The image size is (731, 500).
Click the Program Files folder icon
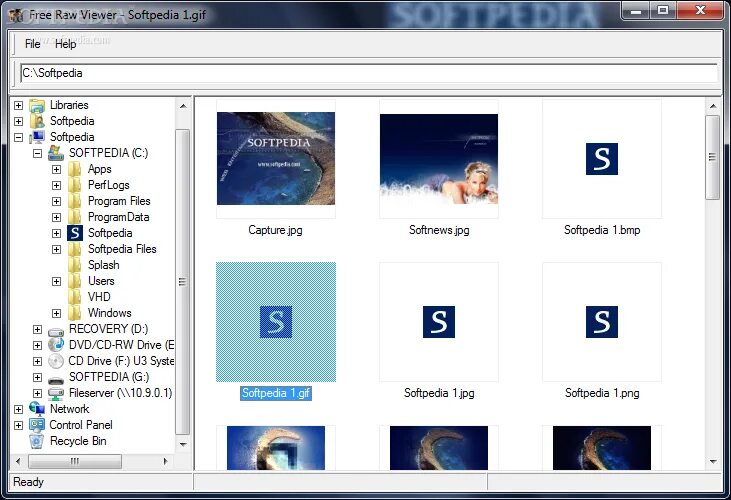[x=75, y=201]
